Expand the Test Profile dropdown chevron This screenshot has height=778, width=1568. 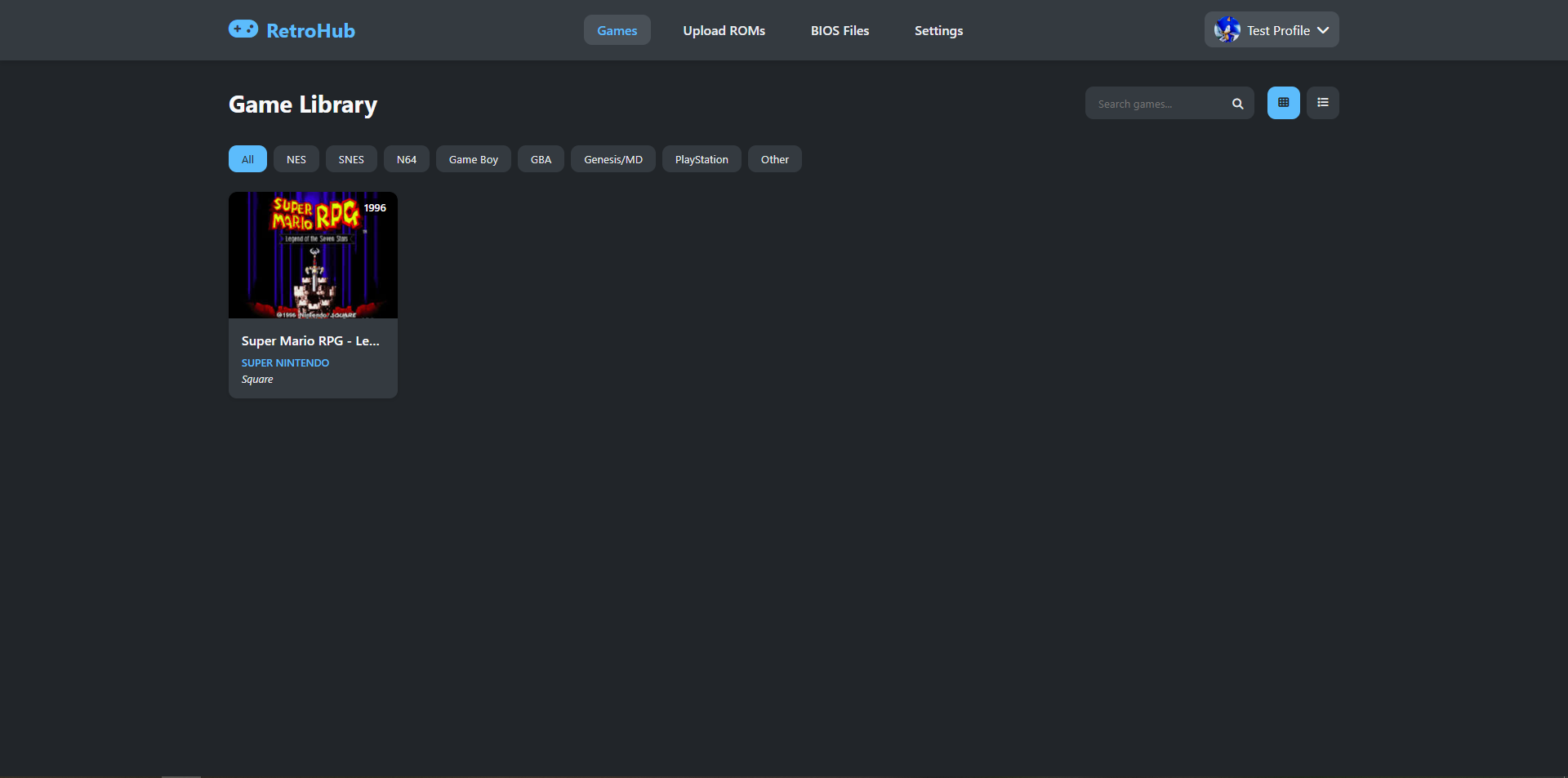click(1323, 30)
